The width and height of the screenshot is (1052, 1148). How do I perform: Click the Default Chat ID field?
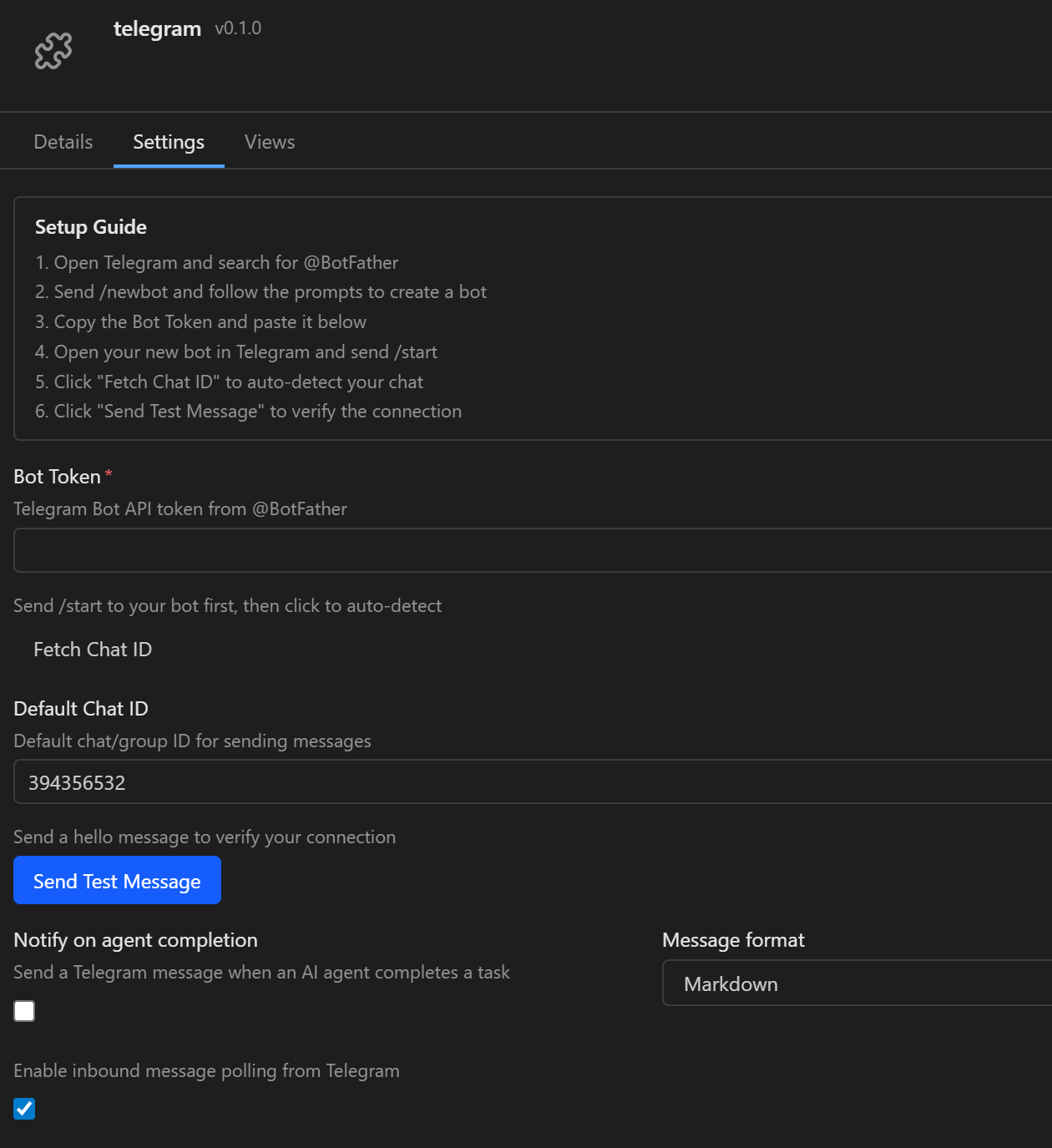coord(533,781)
